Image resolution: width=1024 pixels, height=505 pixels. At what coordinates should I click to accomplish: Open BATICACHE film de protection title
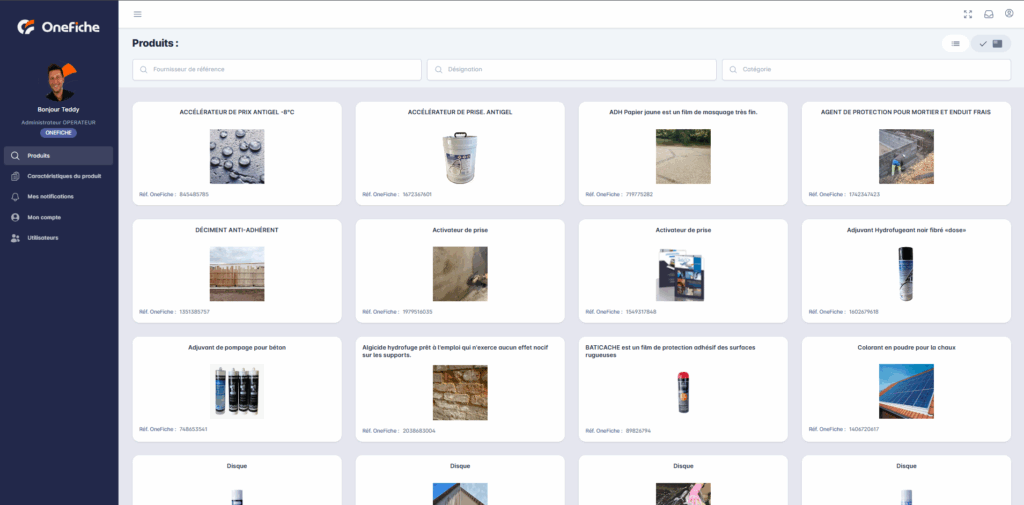(671, 351)
